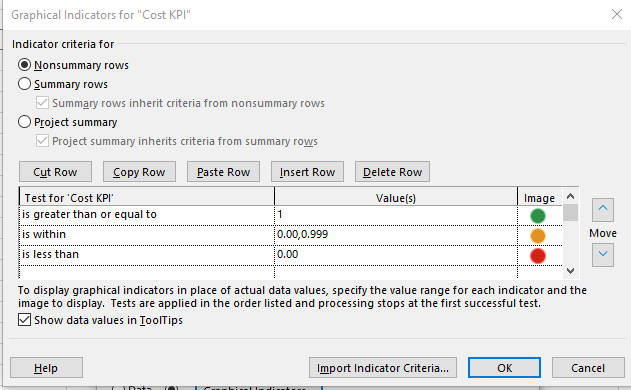Click the Copy Row button
This screenshot has width=631, height=390.
139,172
